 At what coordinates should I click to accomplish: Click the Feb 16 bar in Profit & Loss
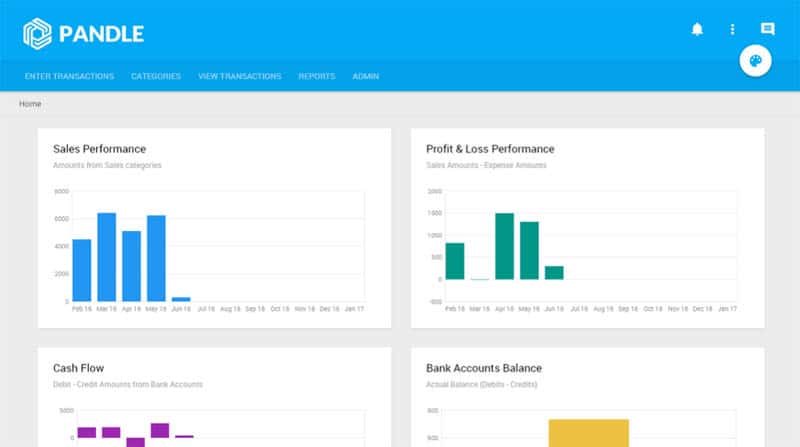coord(455,261)
